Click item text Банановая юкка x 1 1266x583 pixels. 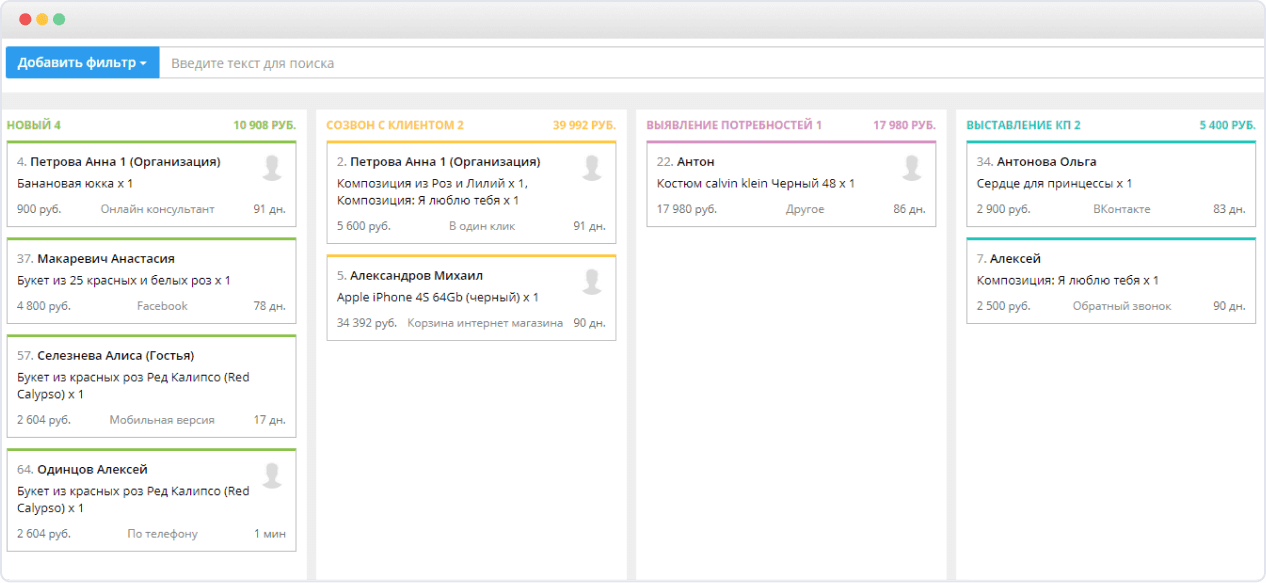pyautogui.click(x=75, y=184)
